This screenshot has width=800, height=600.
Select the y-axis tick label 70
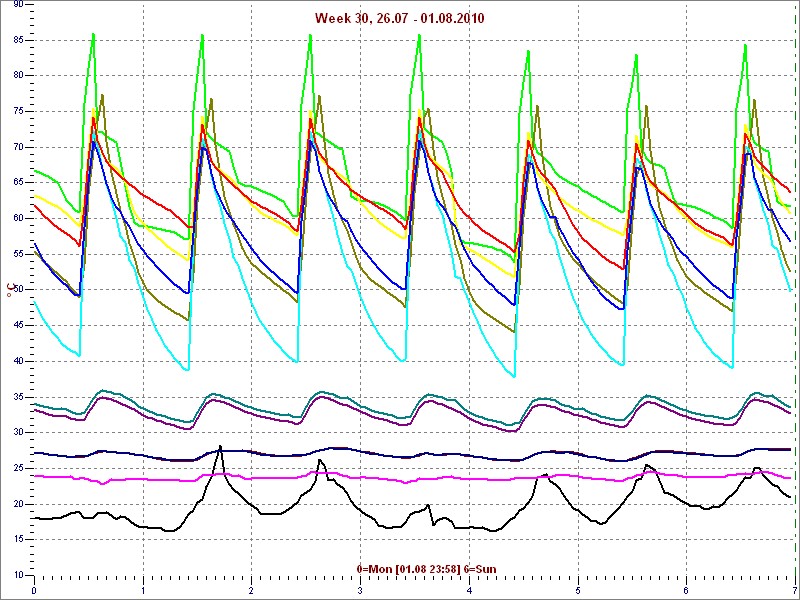17,147
